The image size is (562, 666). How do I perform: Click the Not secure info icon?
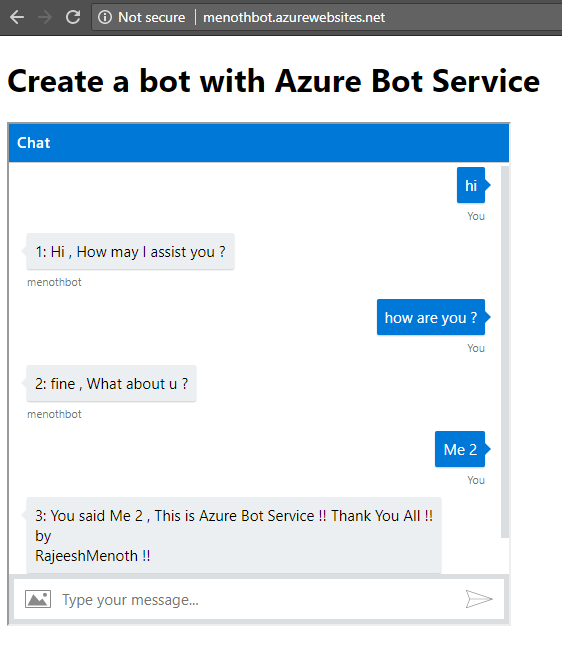104,17
